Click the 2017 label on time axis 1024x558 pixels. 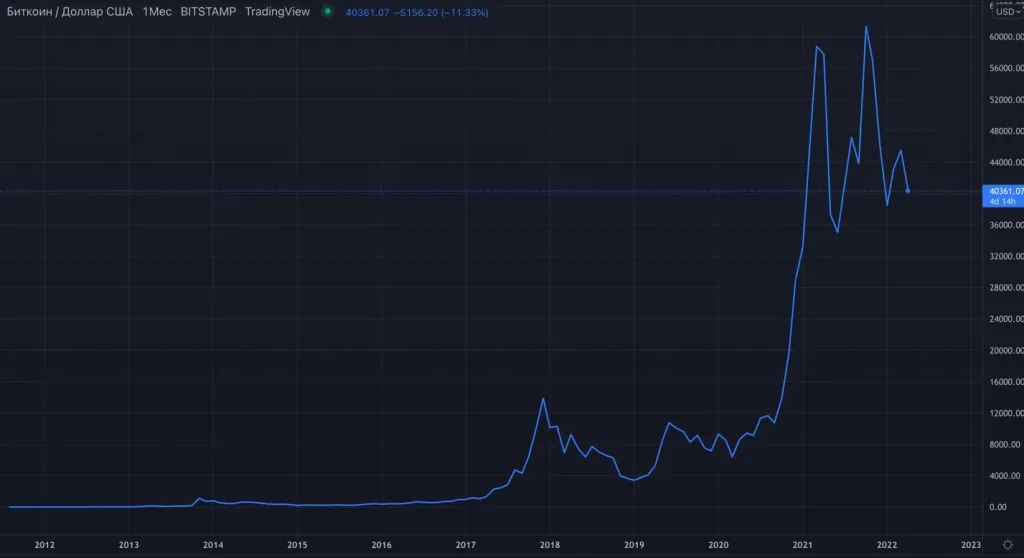click(x=466, y=545)
